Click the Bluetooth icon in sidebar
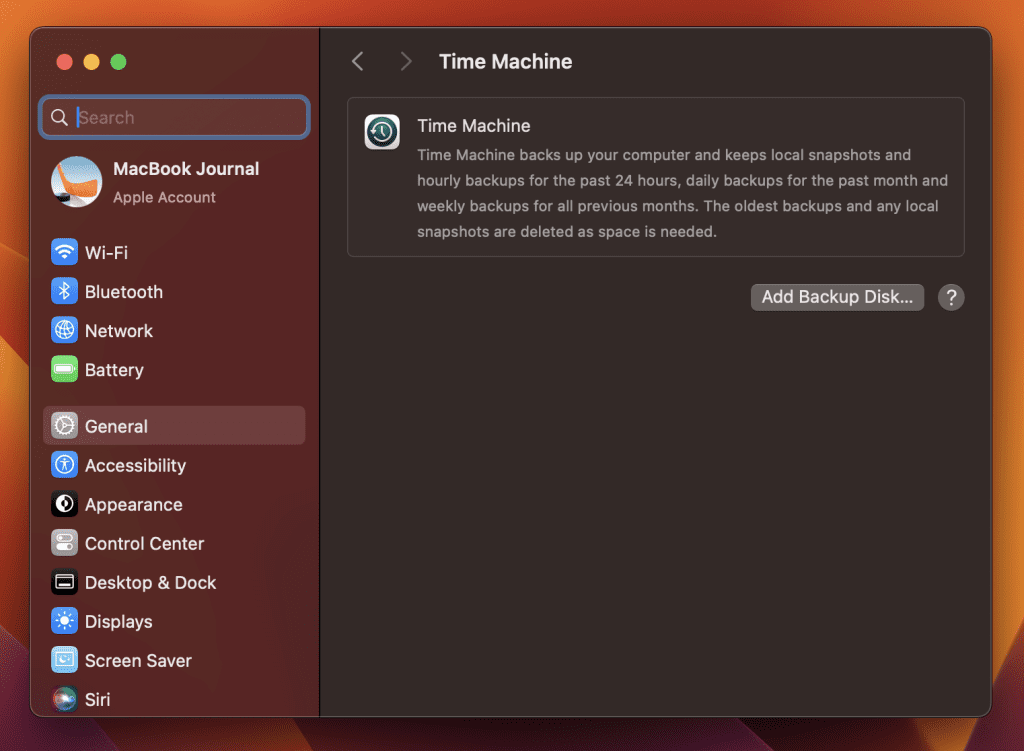 point(65,292)
